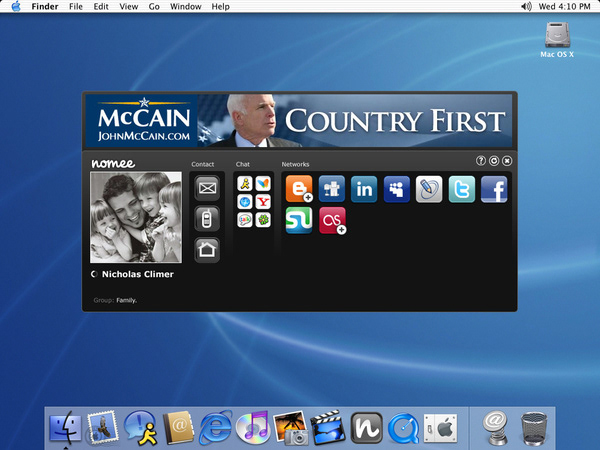Open the blue puzzle-figure network icon beside Blogger
The height and width of the screenshot is (450, 600).
(x=331, y=189)
